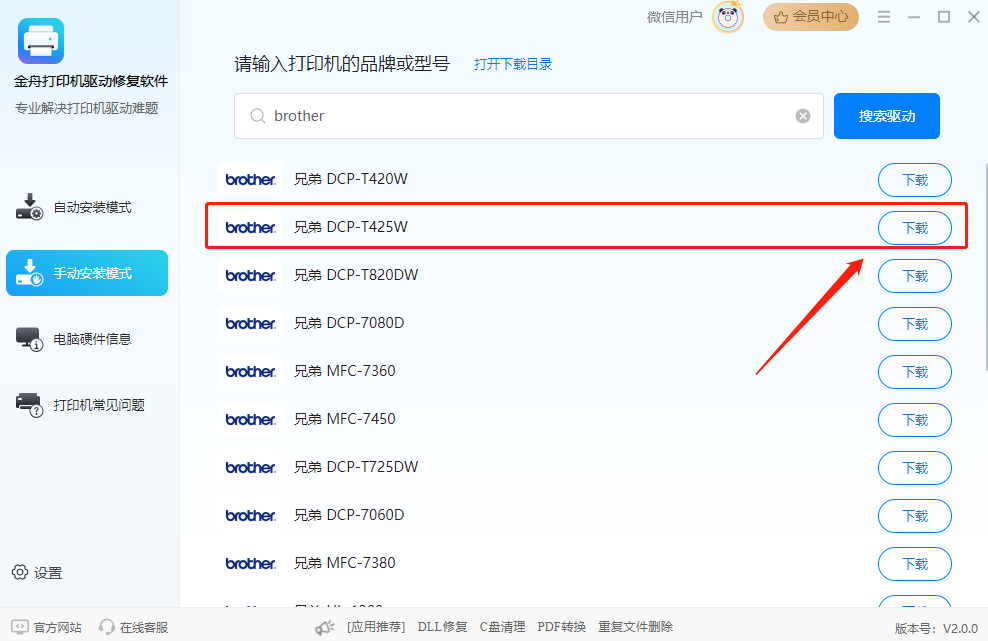Select the 兄弟 DCP-T725DW row text
988x641 pixels.
(356, 466)
